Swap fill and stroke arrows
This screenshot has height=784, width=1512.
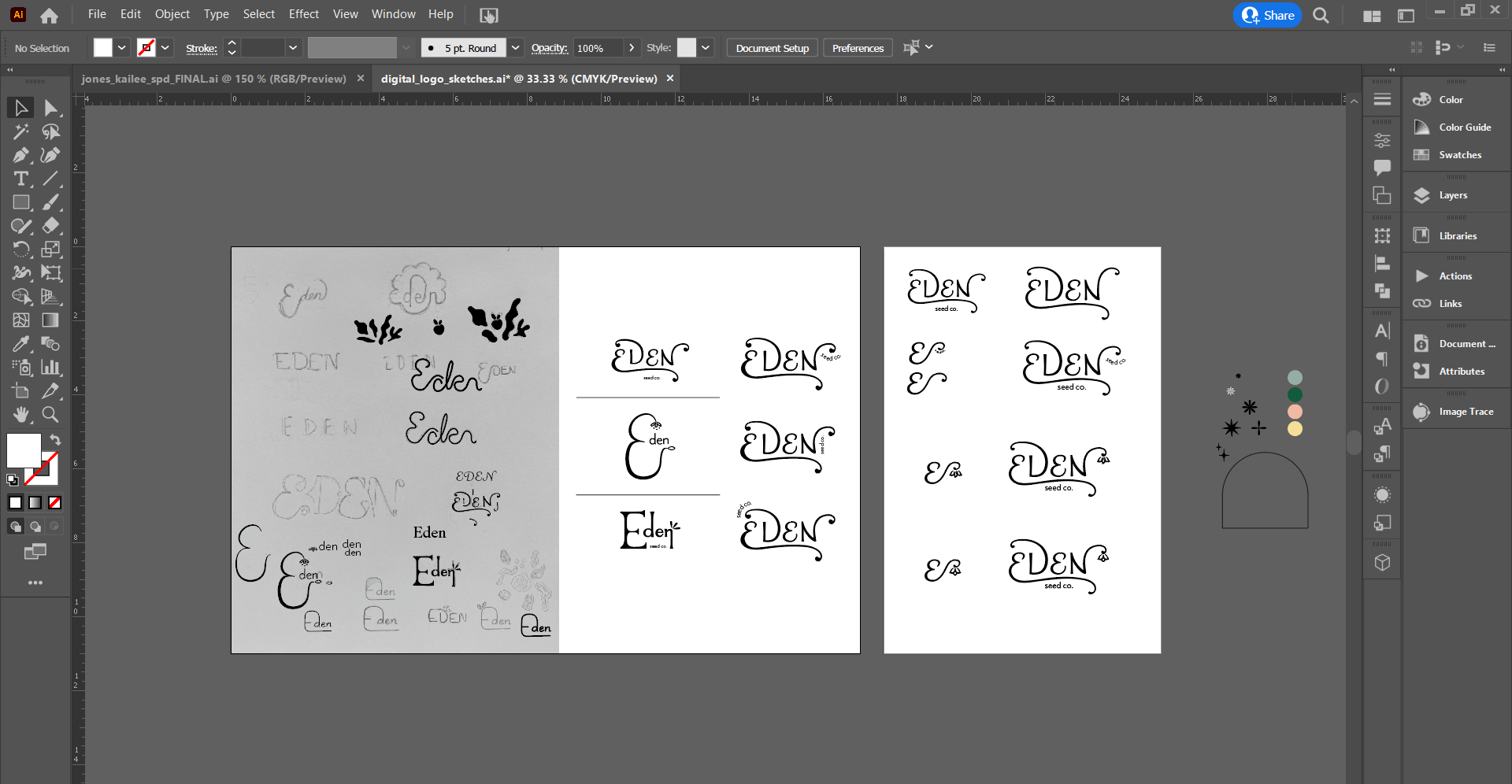click(x=55, y=440)
